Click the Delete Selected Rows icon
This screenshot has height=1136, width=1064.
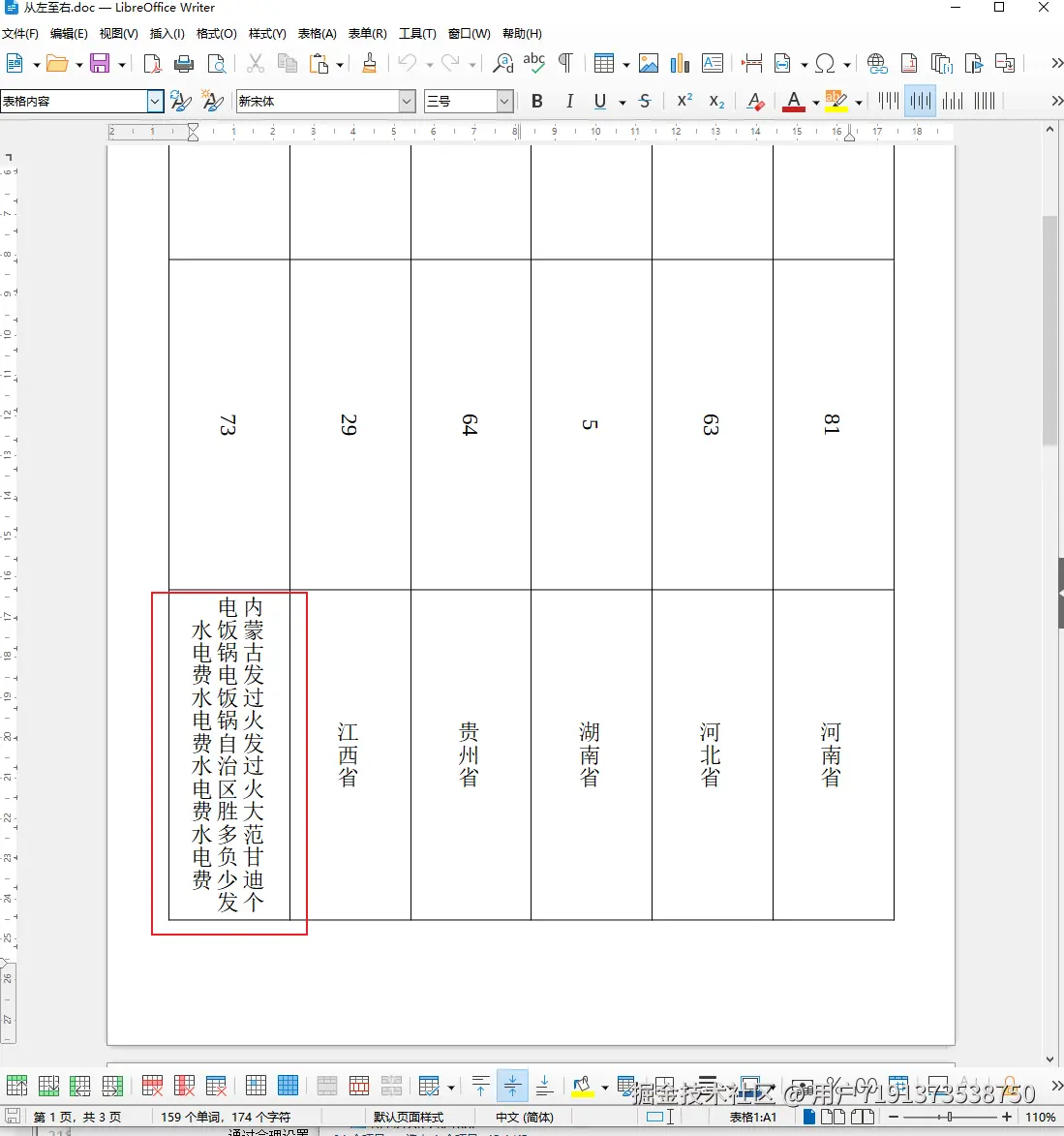[x=152, y=1086]
